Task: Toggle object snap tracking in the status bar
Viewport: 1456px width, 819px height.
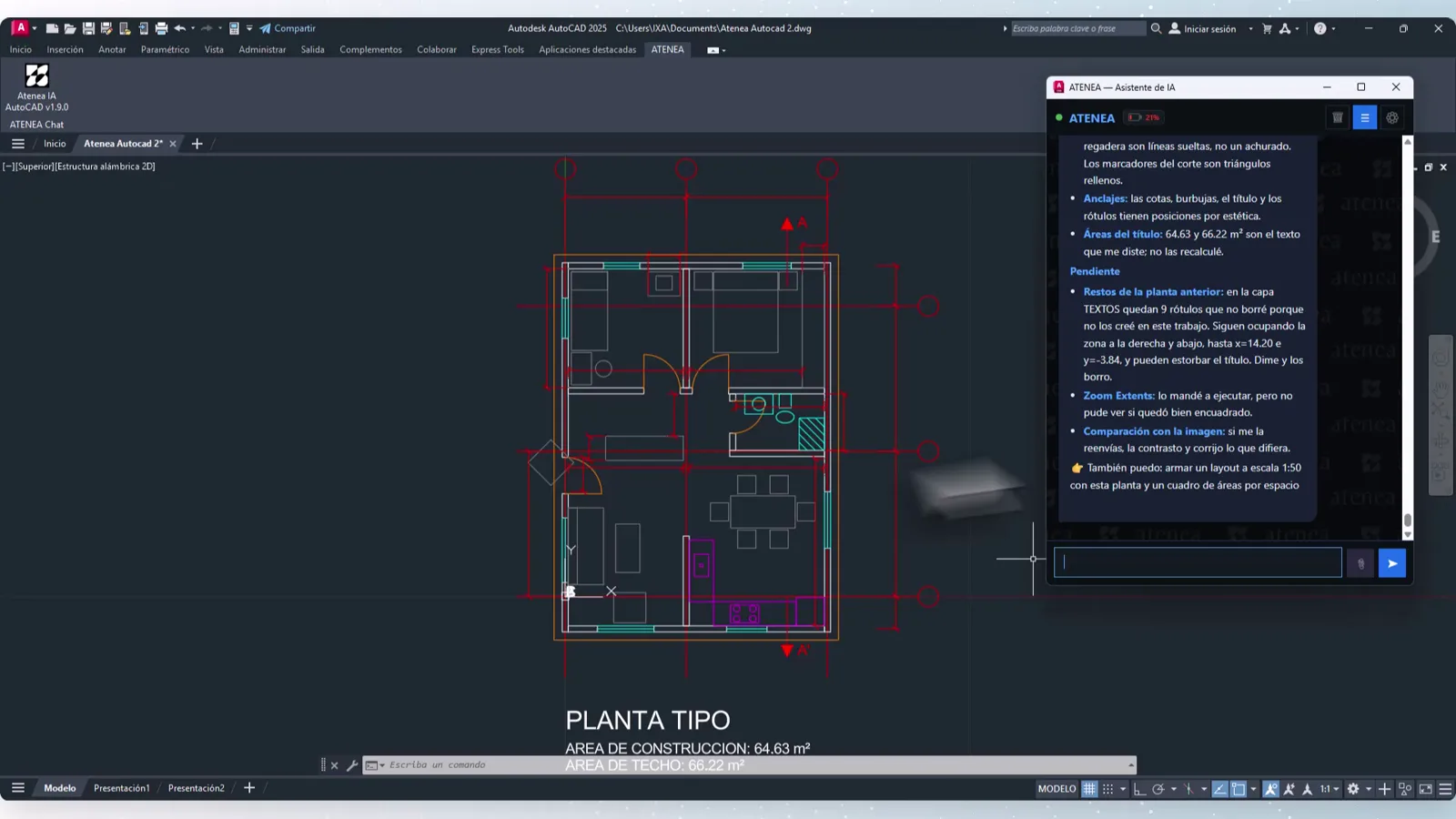Action: [1219, 789]
